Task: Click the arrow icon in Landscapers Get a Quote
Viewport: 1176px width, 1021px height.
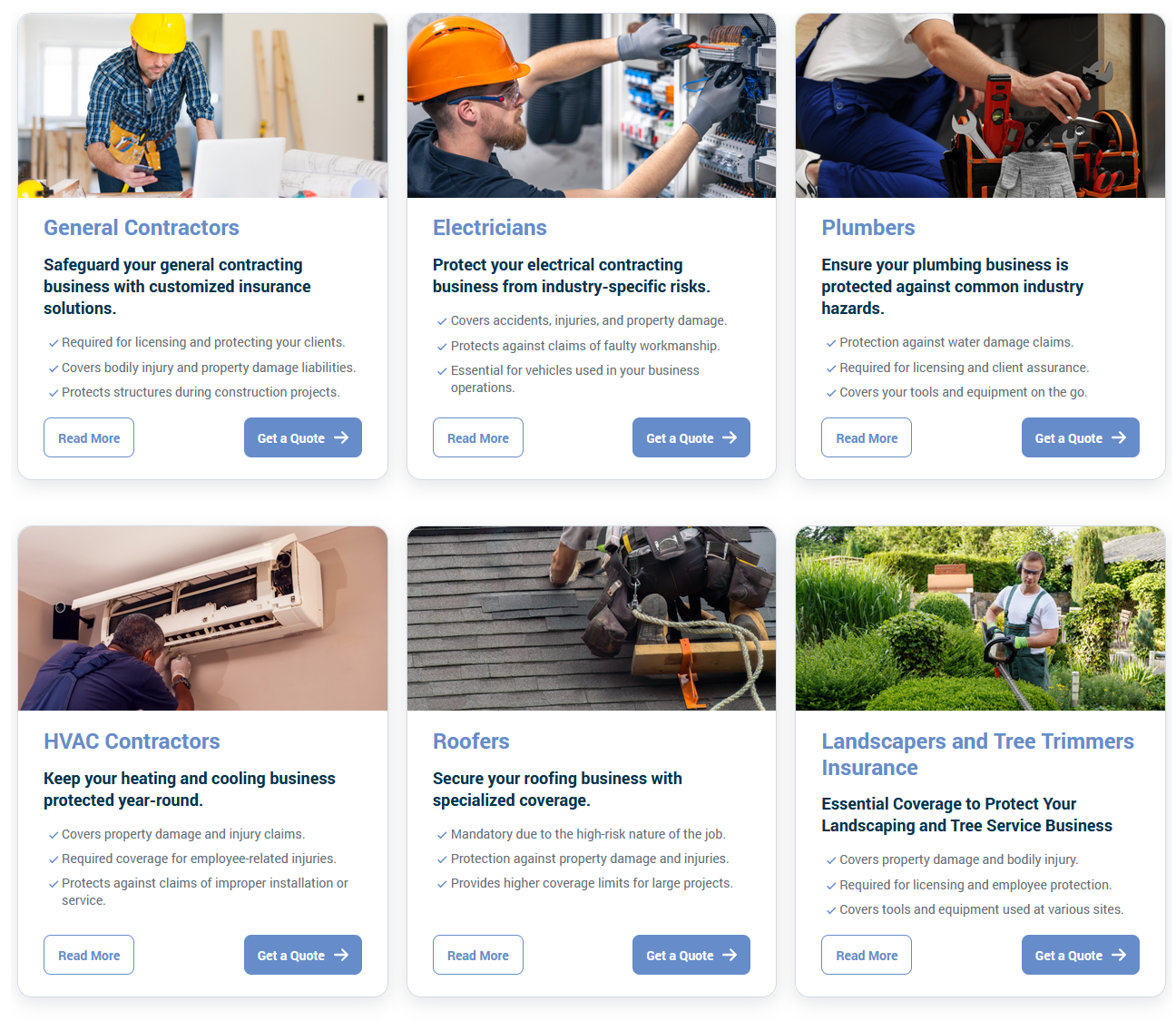Action: coord(1119,955)
